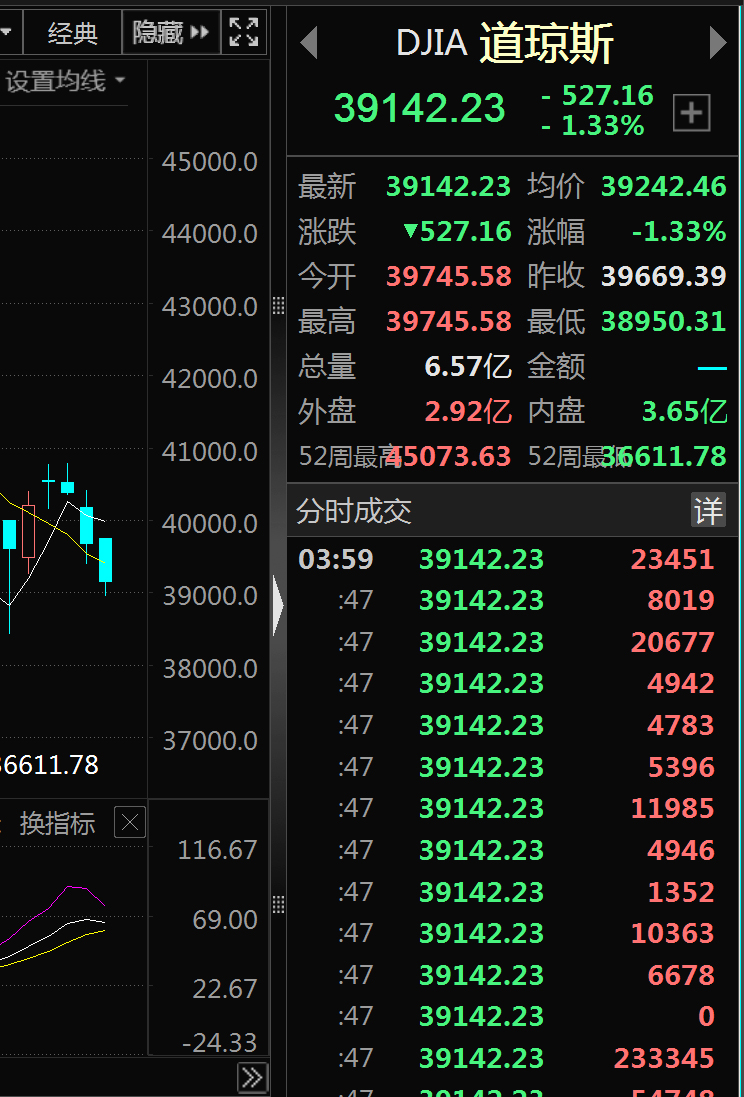Select the trade with volume 20677
The width and height of the screenshot is (744, 1097).
512,642
